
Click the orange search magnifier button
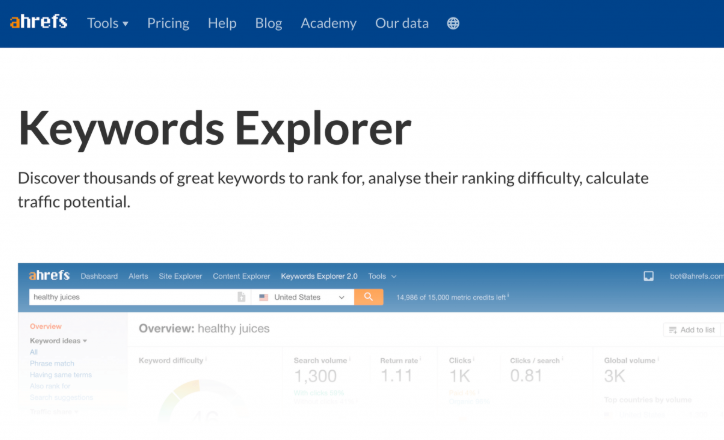tap(368, 297)
